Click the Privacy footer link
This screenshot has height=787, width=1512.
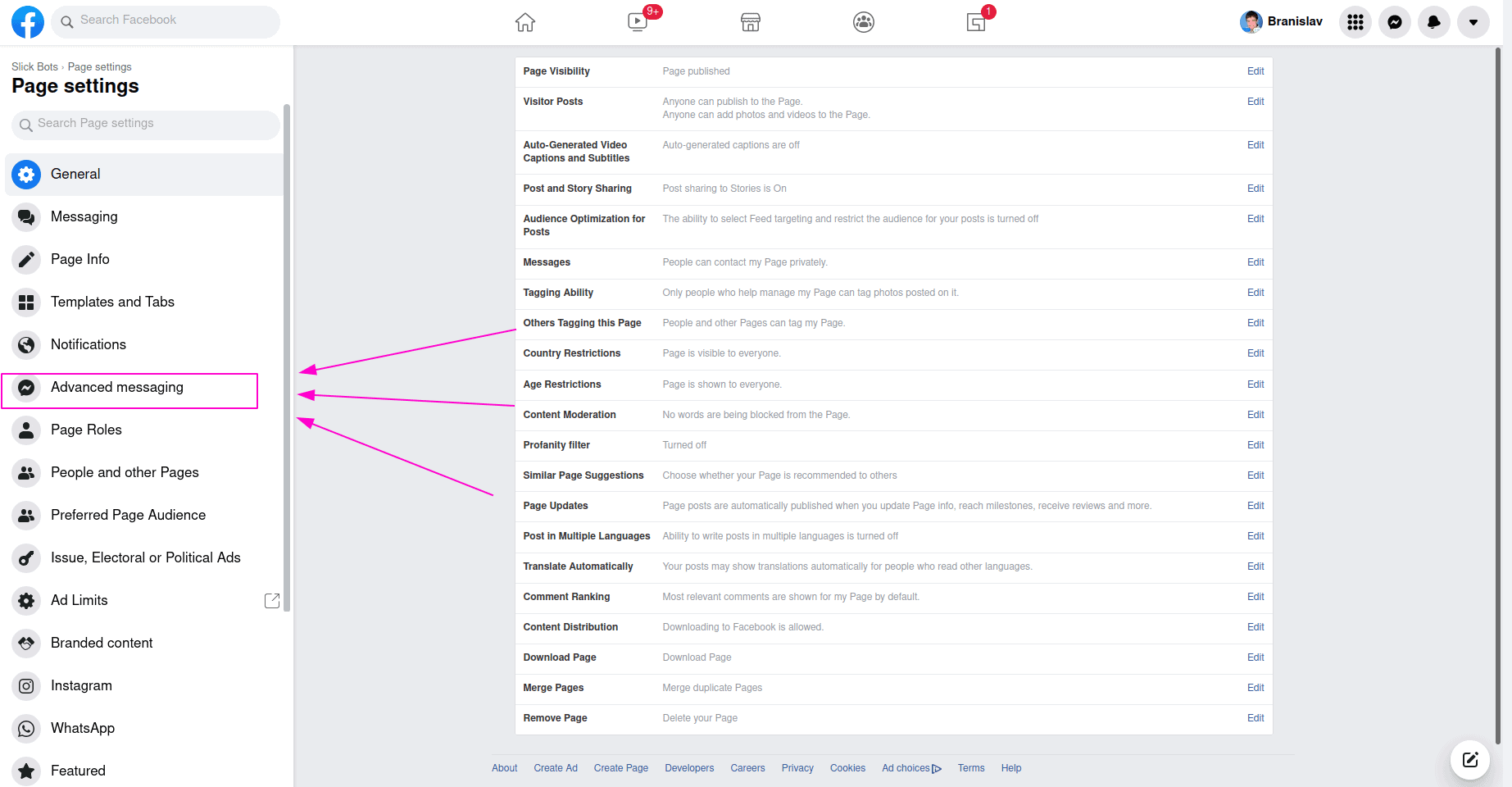coord(797,768)
